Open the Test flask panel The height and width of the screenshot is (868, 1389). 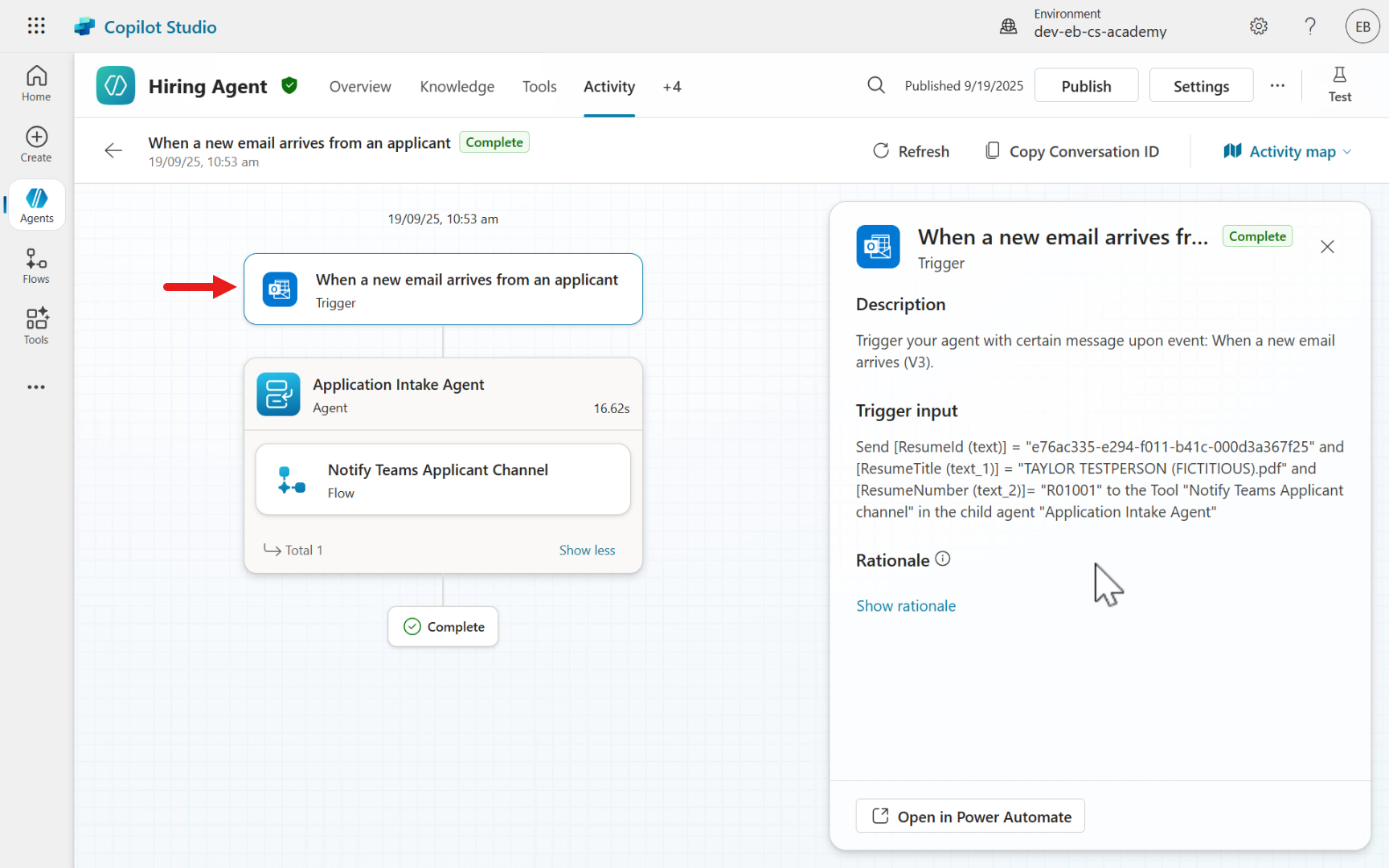click(1339, 84)
